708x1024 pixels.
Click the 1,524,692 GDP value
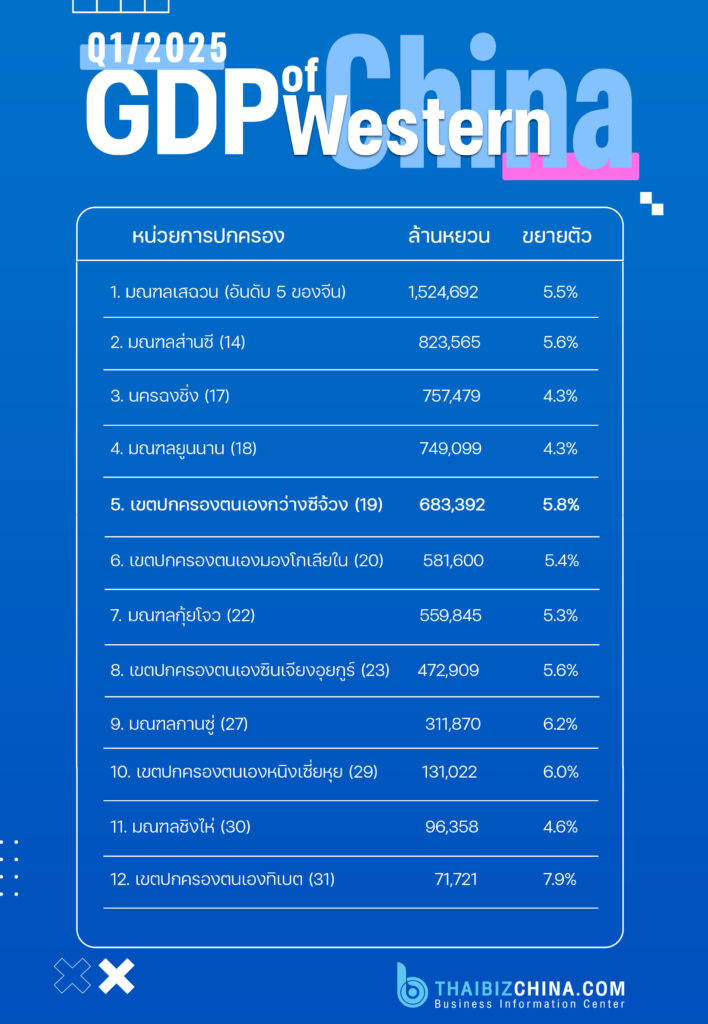point(443,291)
